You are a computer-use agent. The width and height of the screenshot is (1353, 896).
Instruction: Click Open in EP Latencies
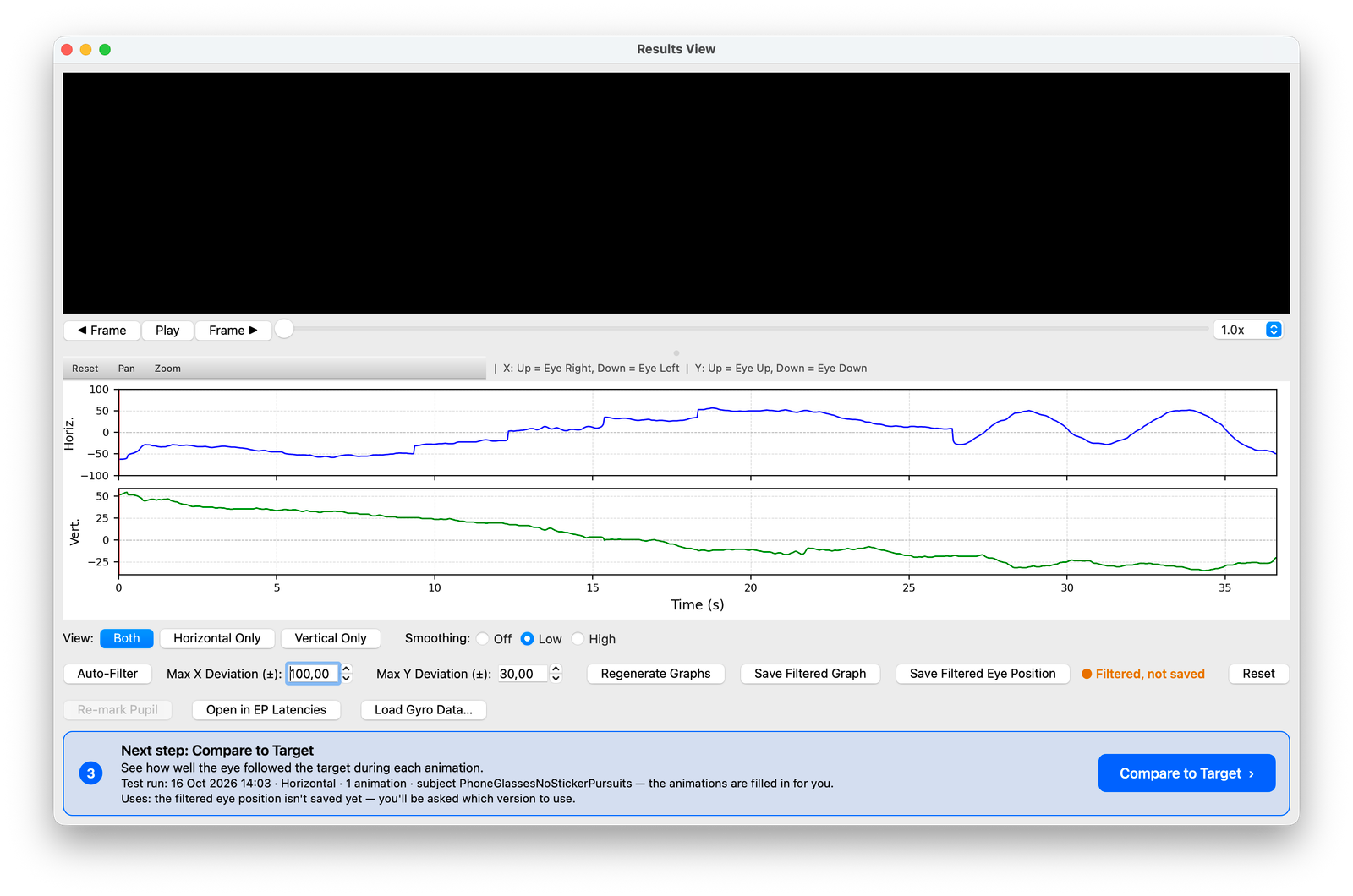tap(266, 710)
